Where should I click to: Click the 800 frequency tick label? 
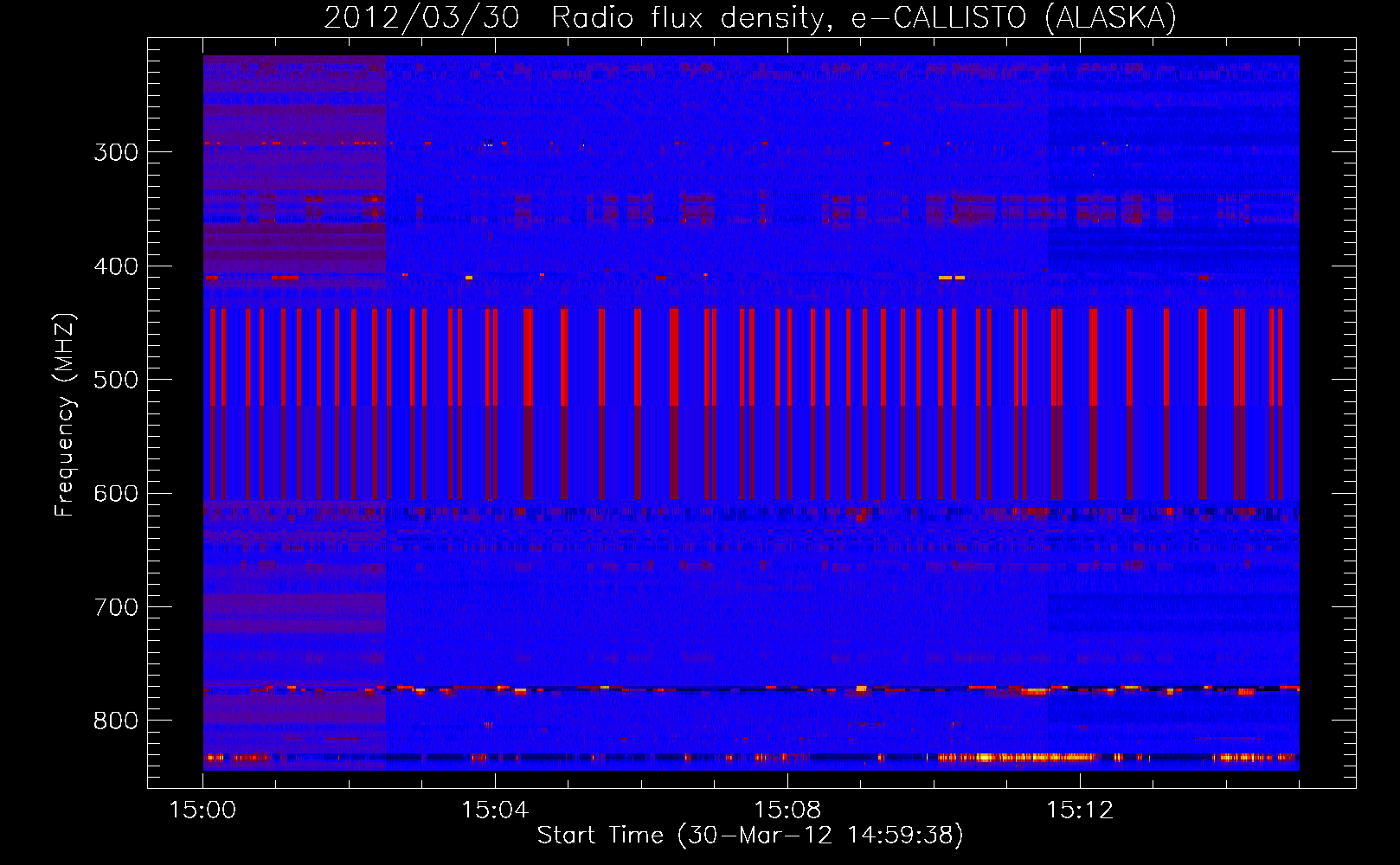point(116,721)
